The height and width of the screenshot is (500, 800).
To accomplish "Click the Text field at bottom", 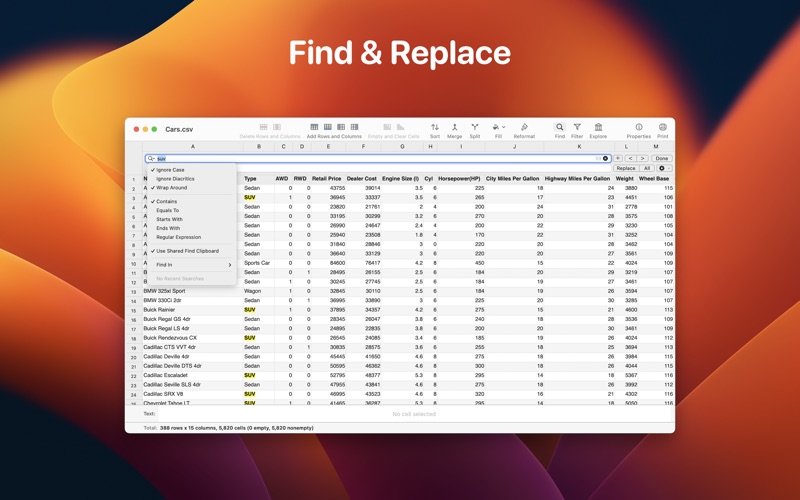I will 414,414.
